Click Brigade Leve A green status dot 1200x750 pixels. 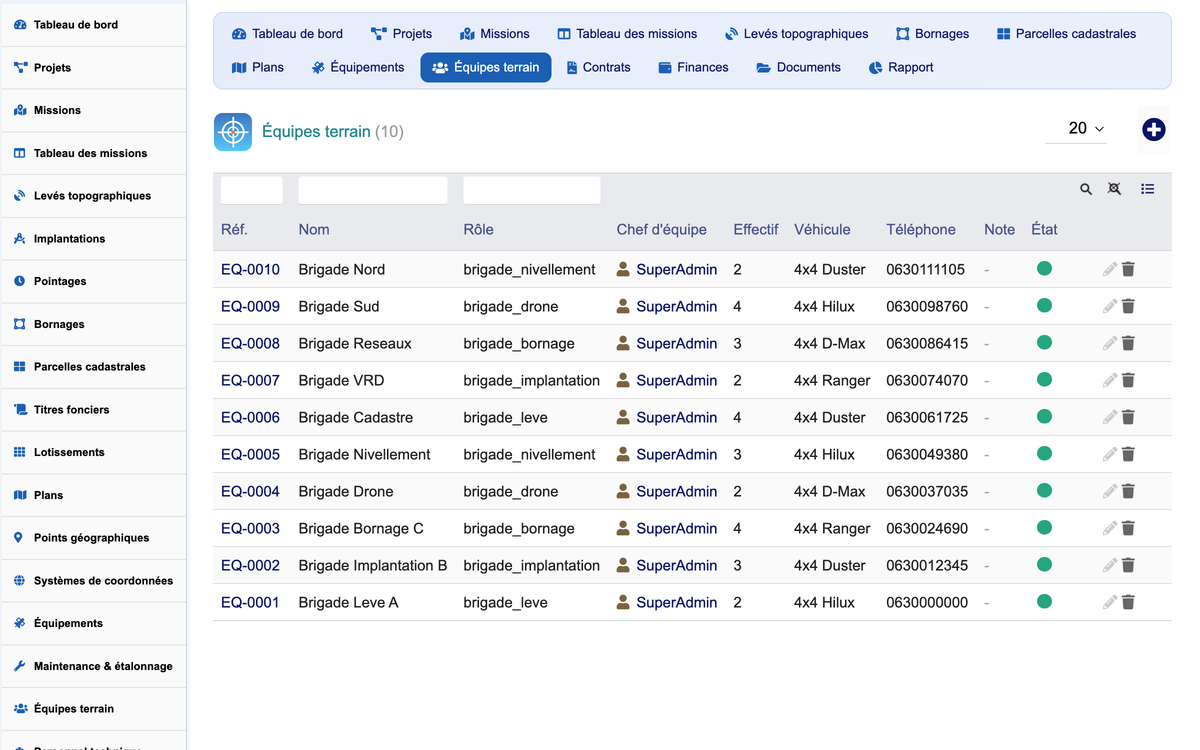click(1044, 601)
